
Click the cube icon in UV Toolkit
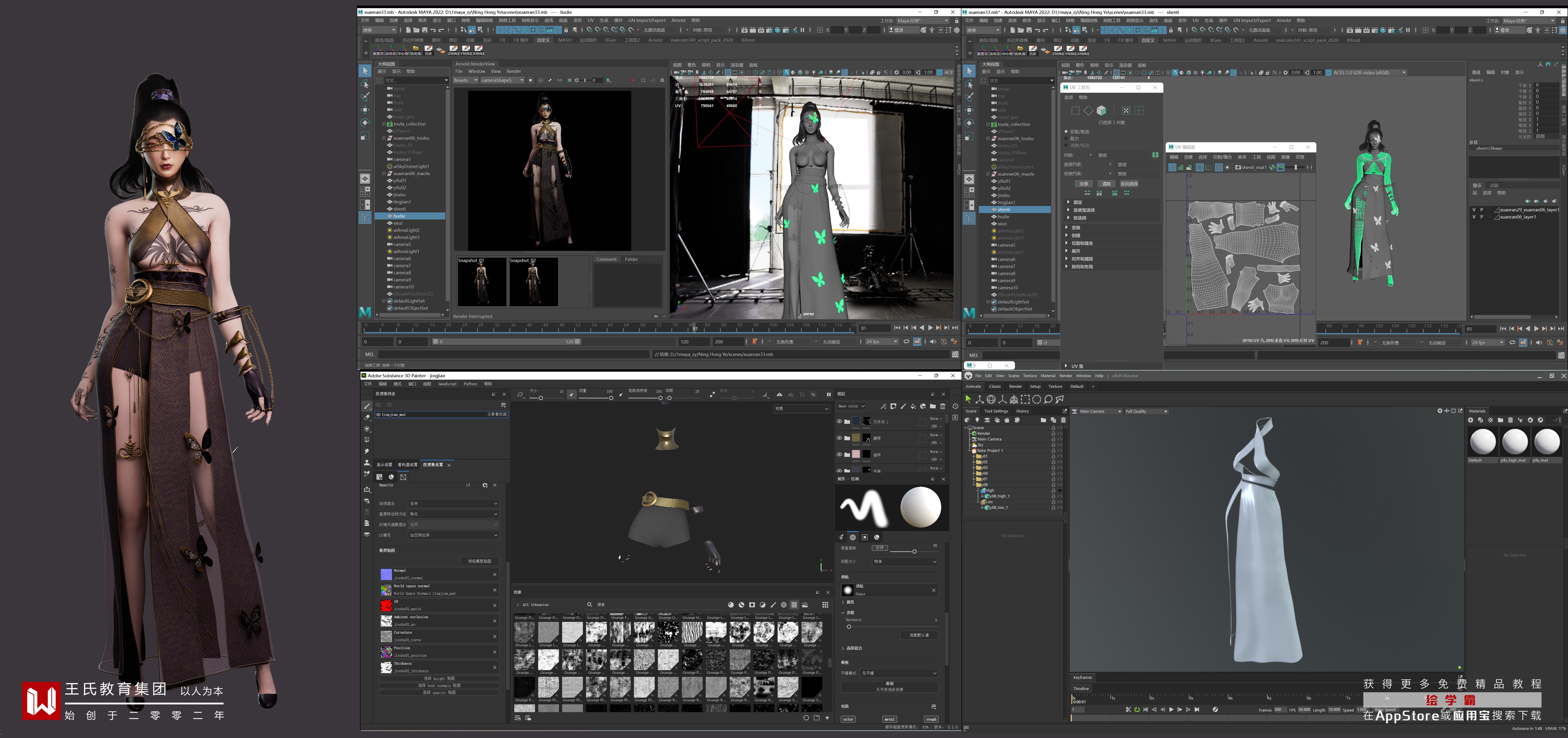(1101, 110)
